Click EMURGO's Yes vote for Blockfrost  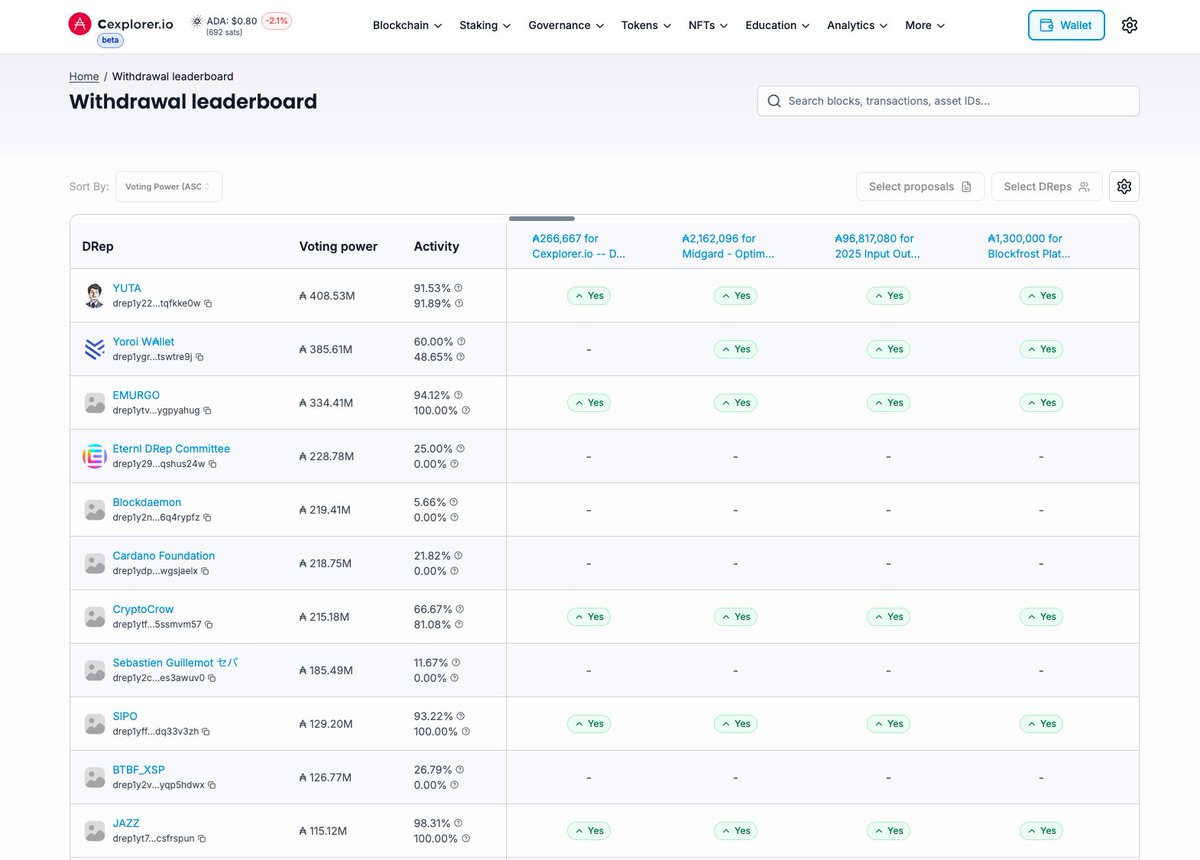tap(1041, 403)
